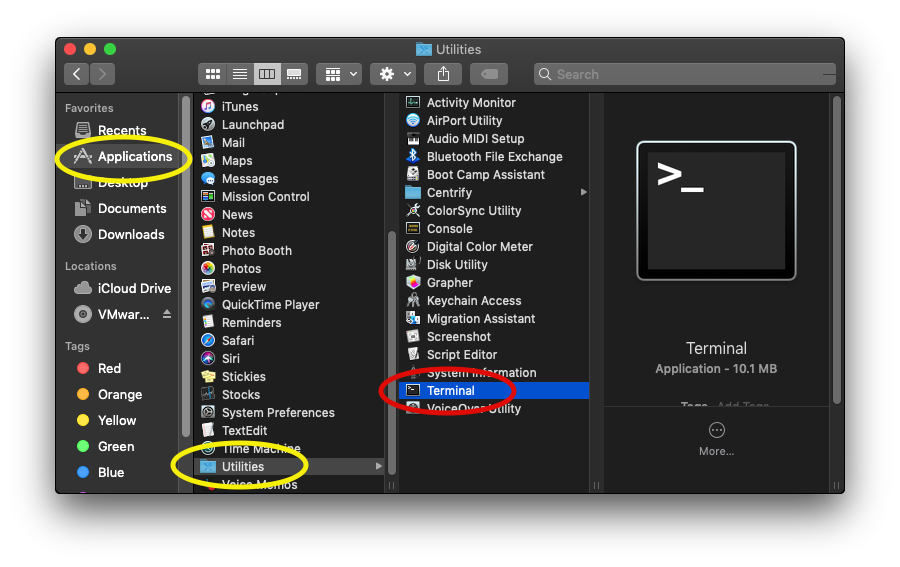Click the More… button in preview
The image size is (900, 567).
tap(716, 438)
